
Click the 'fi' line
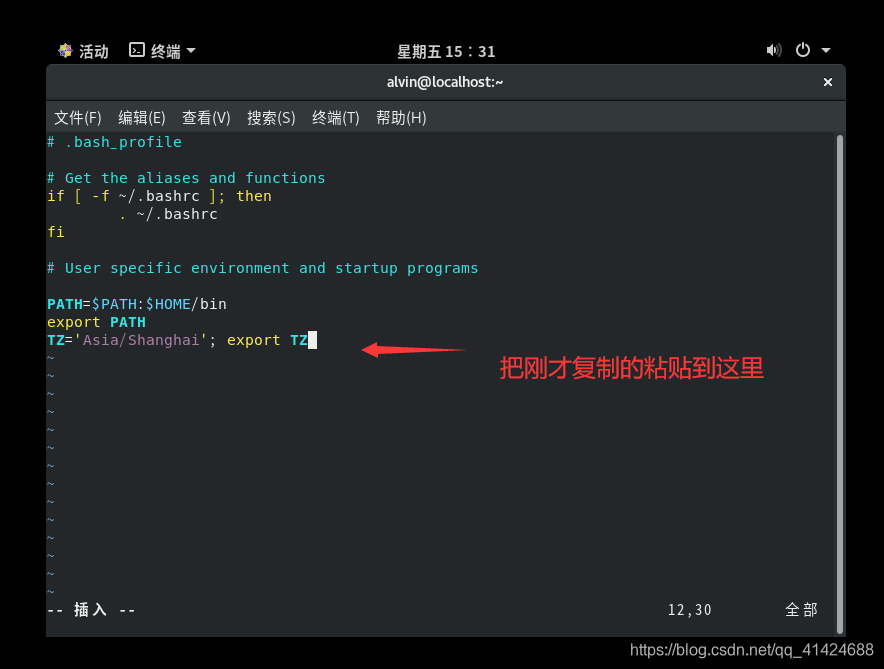click(x=56, y=232)
